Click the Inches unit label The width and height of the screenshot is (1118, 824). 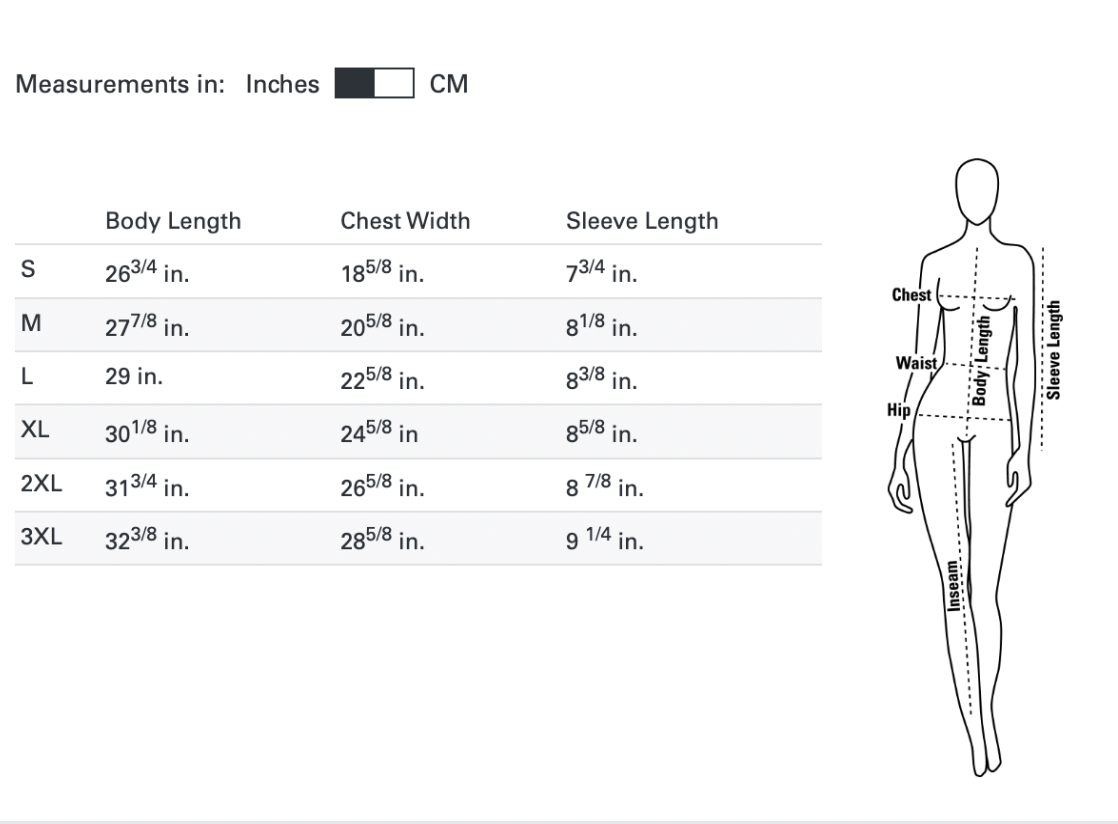pos(282,84)
